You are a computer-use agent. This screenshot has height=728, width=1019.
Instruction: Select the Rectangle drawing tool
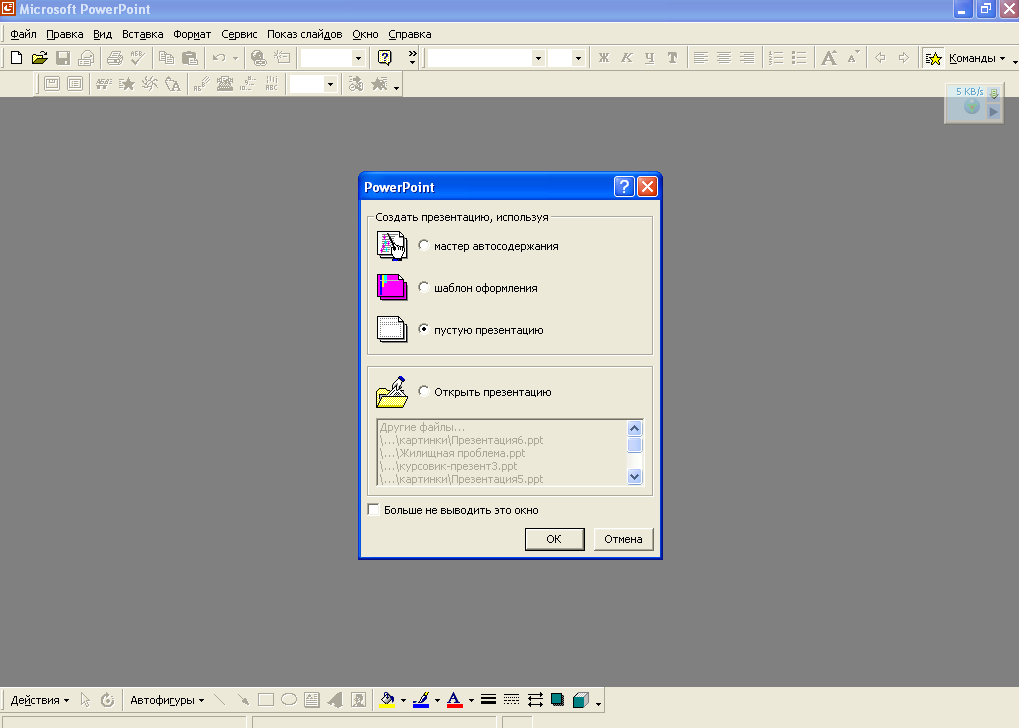(x=266, y=700)
